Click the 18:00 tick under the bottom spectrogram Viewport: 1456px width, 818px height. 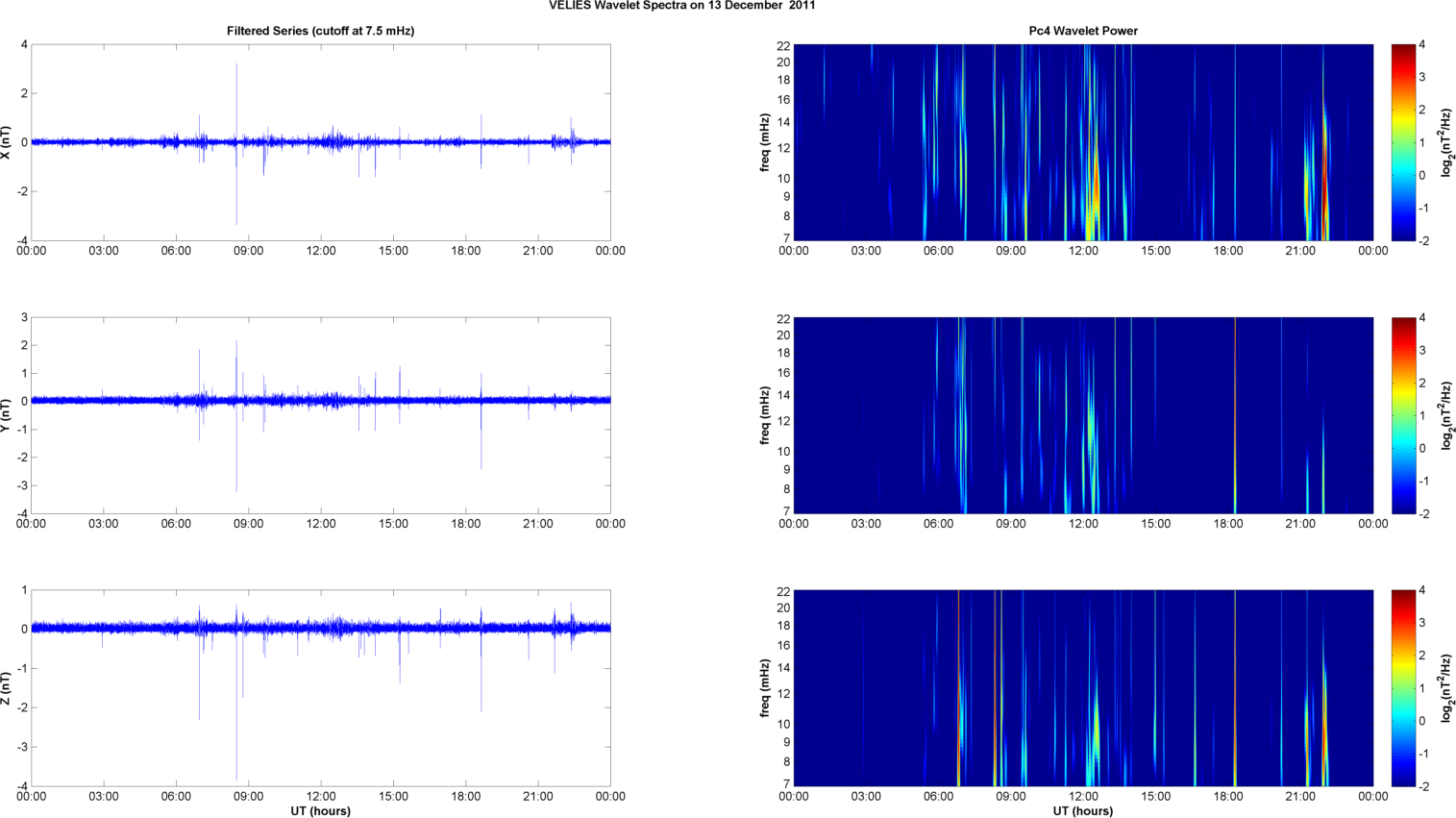pos(1227,797)
